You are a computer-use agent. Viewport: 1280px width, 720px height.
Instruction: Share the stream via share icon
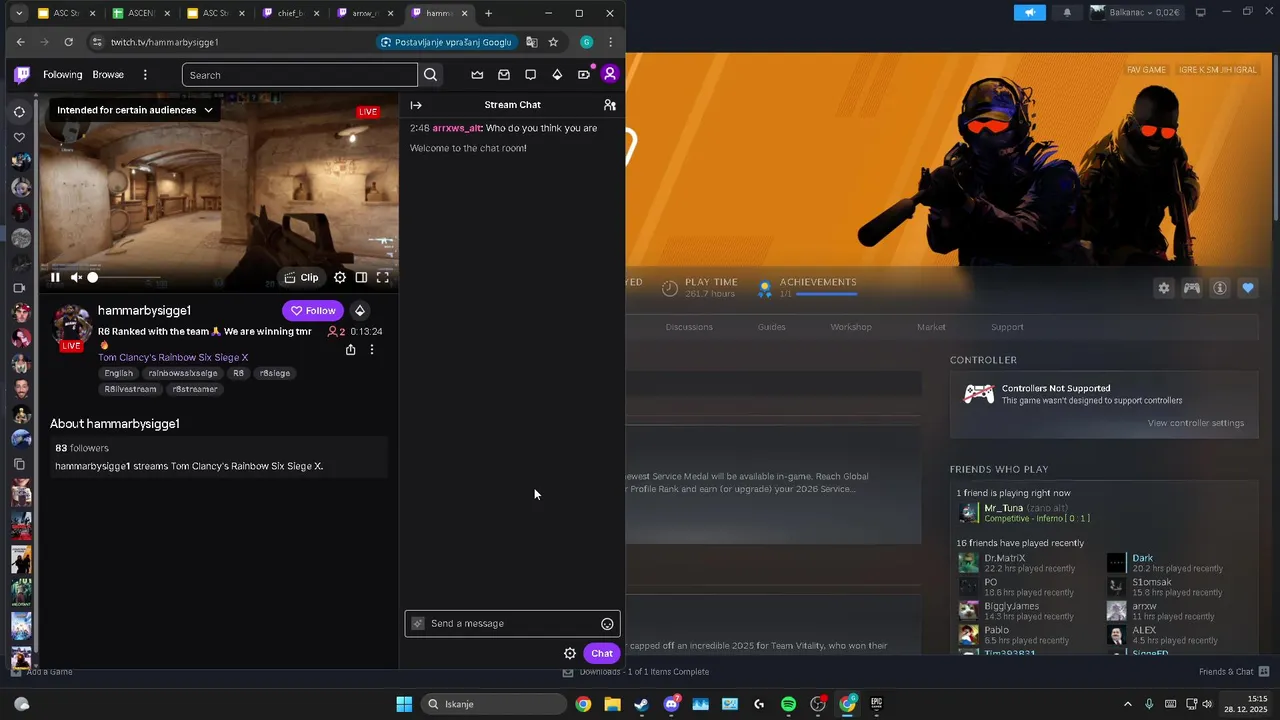point(351,350)
